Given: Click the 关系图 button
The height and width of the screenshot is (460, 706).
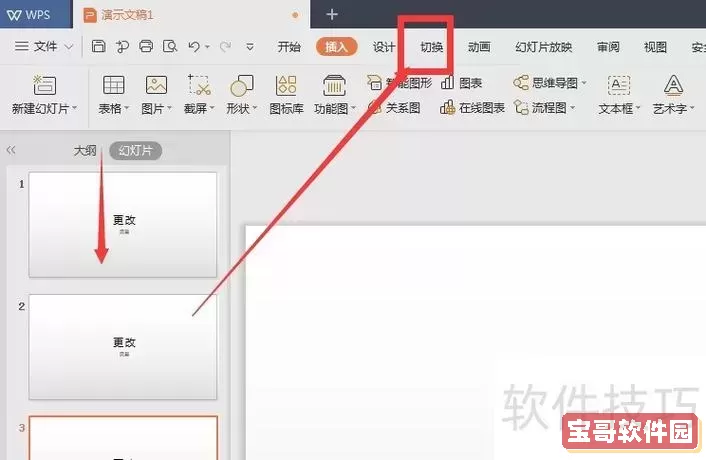Looking at the screenshot, I should tap(394, 108).
